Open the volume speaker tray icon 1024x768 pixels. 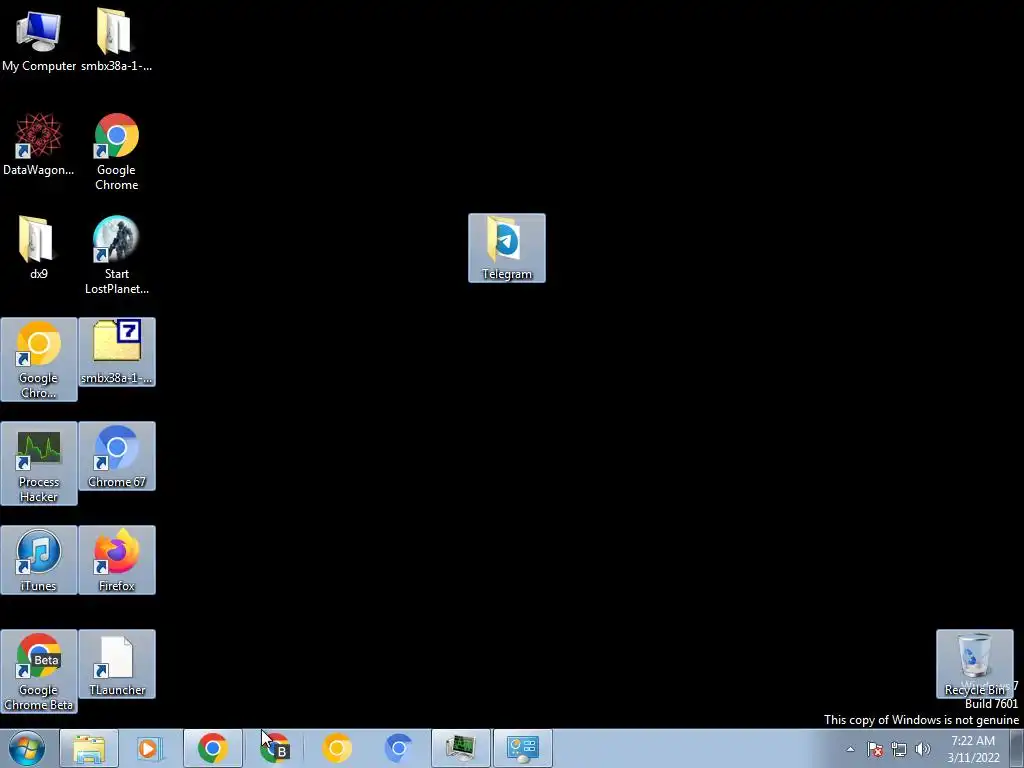coord(922,749)
